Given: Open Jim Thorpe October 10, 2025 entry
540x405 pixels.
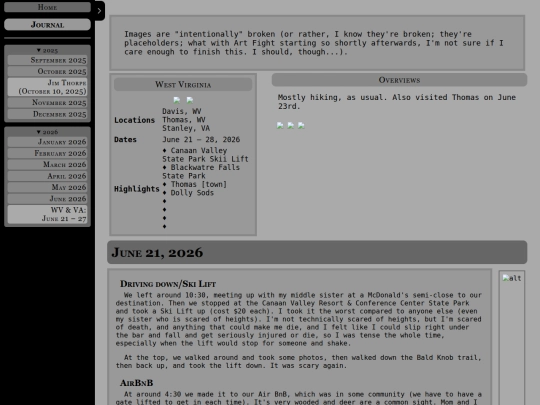Looking at the screenshot, I should (x=48, y=87).
